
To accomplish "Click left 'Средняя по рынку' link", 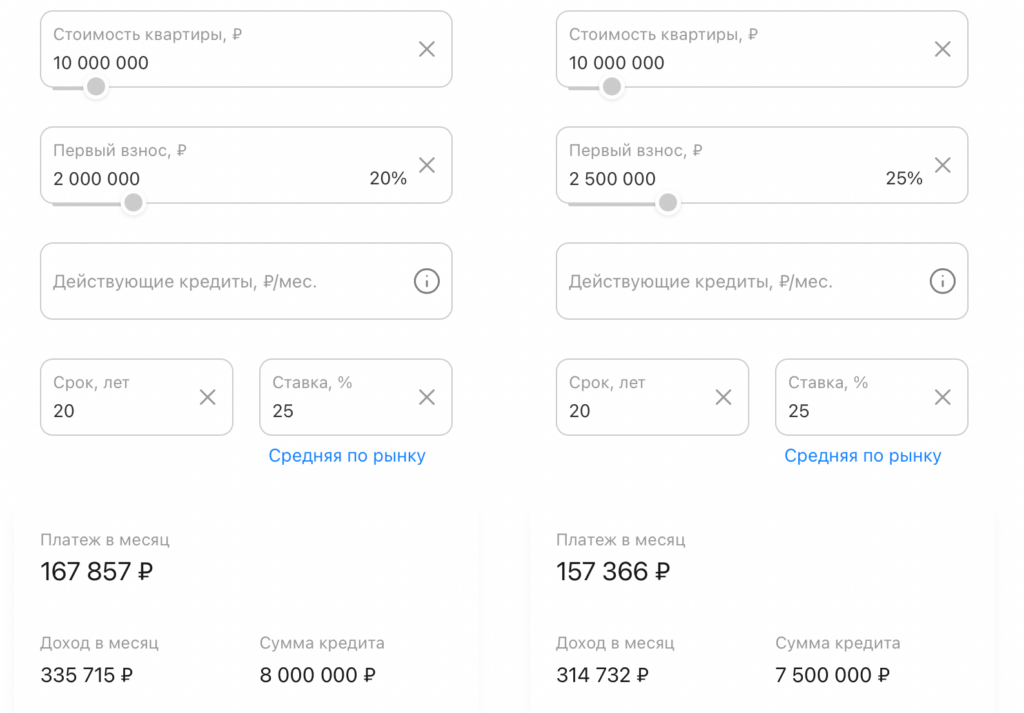I will 347,456.
